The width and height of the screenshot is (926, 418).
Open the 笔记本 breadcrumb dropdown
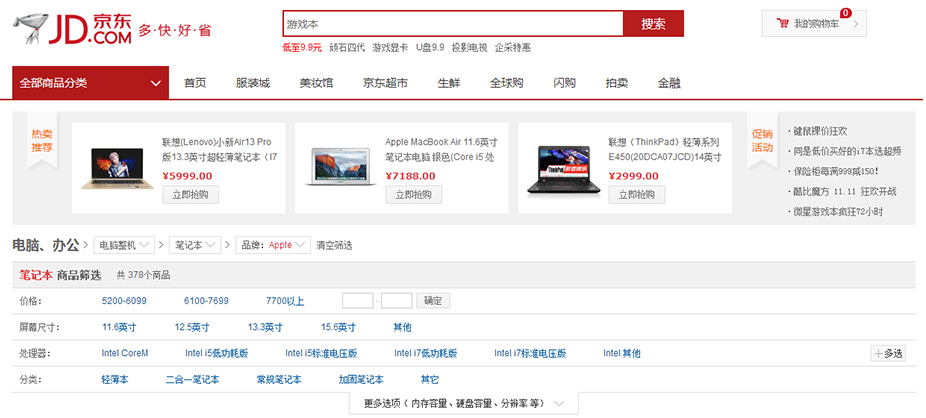coord(198,245)
